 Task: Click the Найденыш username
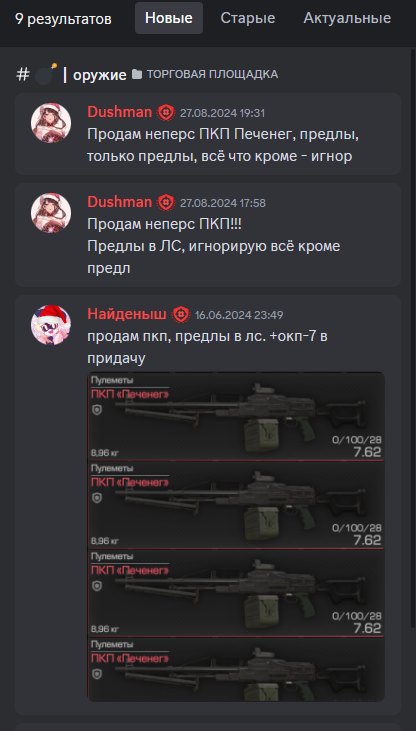point(127,314)
